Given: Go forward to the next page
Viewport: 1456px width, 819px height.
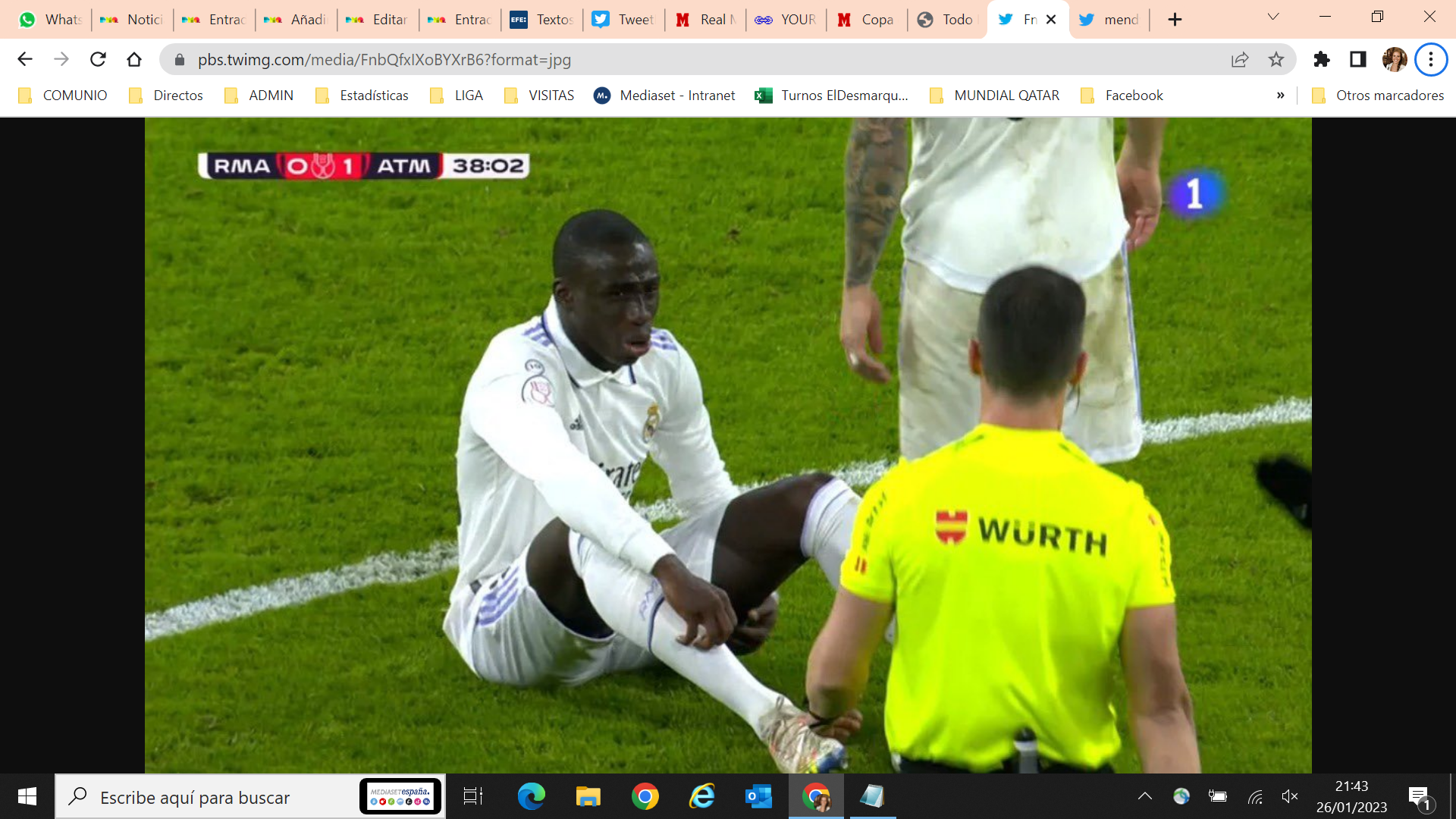Looking at the screenshot, I should coord(61,59).
